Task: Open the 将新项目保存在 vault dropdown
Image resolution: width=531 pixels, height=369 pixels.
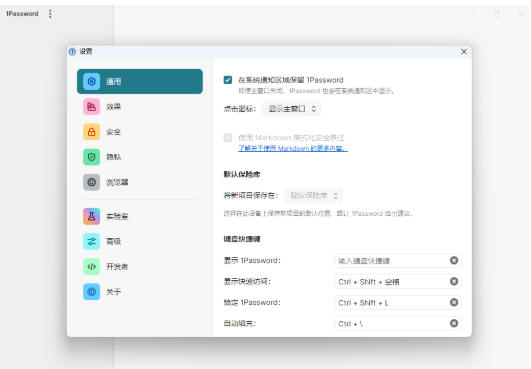Action: click(314, 195)
